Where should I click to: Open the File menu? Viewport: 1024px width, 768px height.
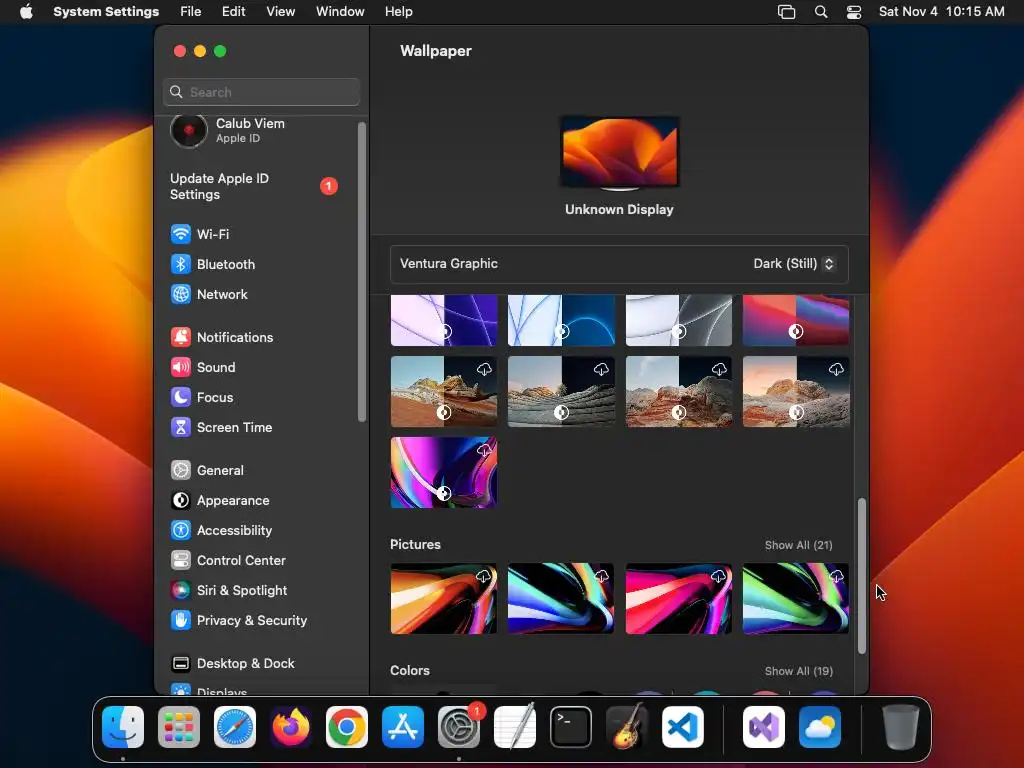[191, 12]
